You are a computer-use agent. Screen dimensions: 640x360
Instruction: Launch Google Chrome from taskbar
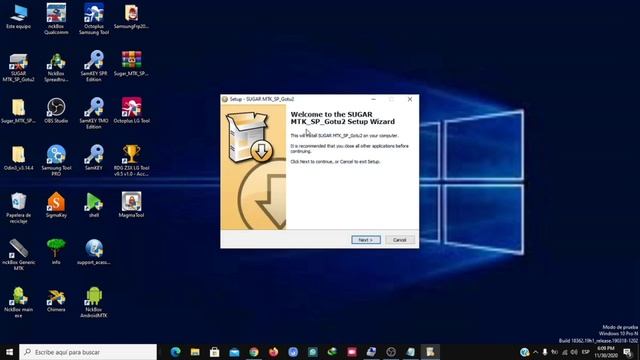pyautogui.click(x=254, y=352)
